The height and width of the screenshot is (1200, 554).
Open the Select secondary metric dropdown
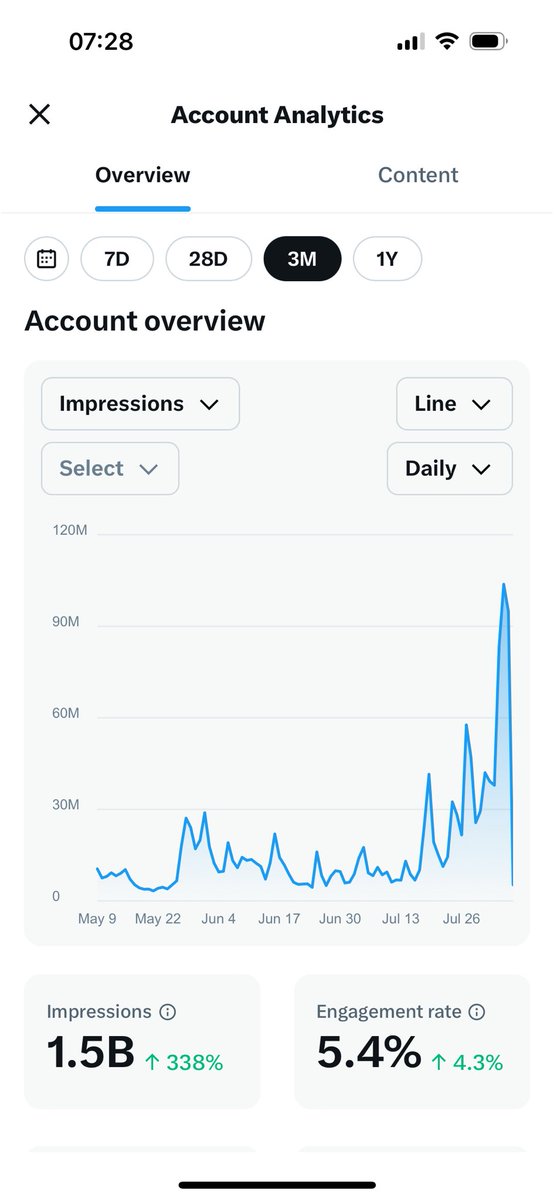tap(110, 468)
